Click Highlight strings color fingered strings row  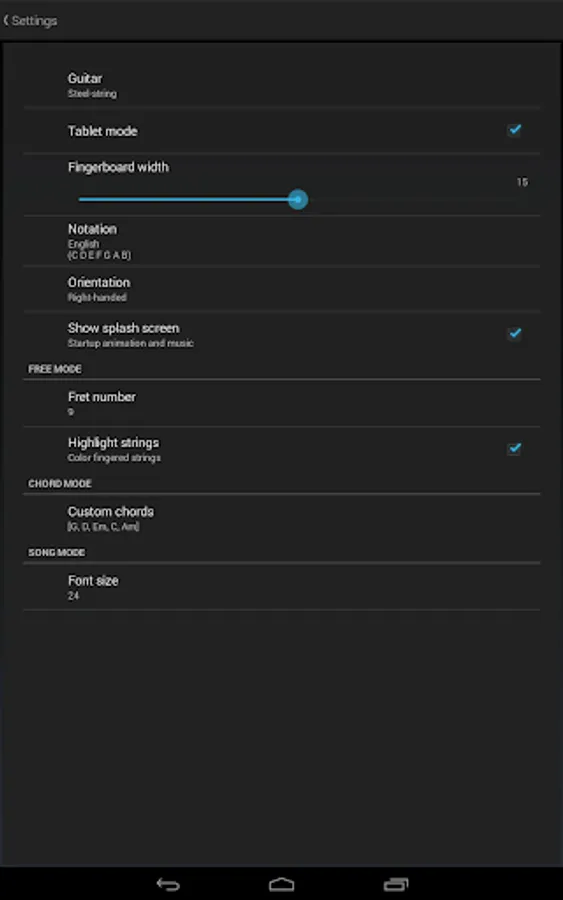281,449
